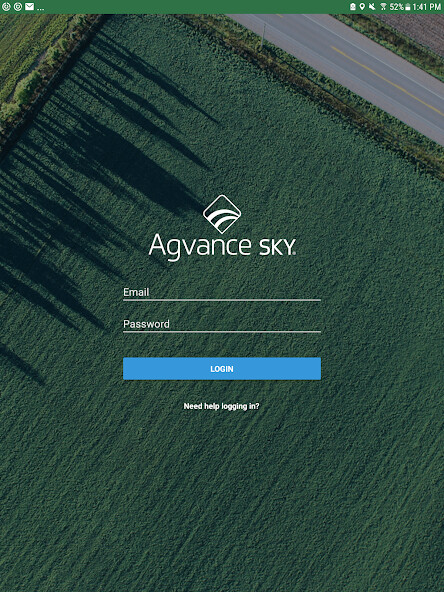The image size is (444, 592).
Task: Tap the battery status icon
Action: tap(408, 7)
